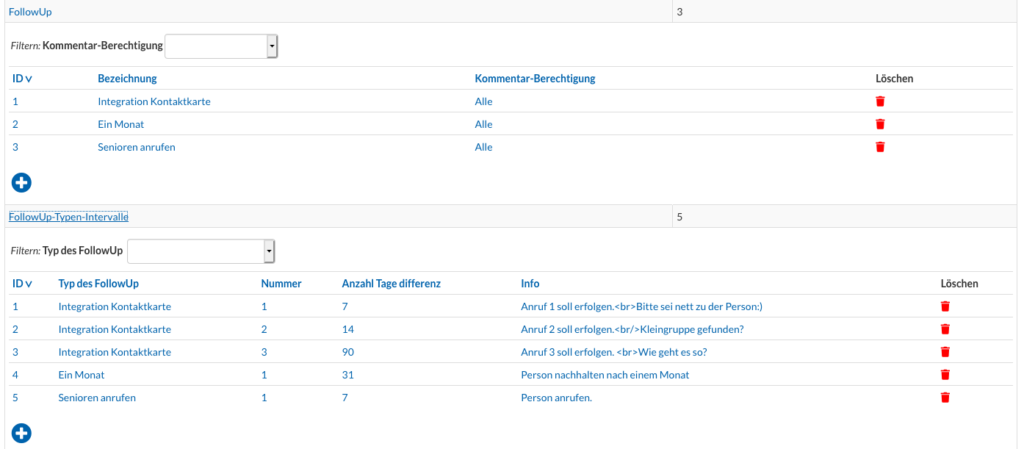The height and width of the screenshot is (449, 1024).
Task: Open the Typ des FollowUp filter dropdown
Action: [x=201, y=251]
